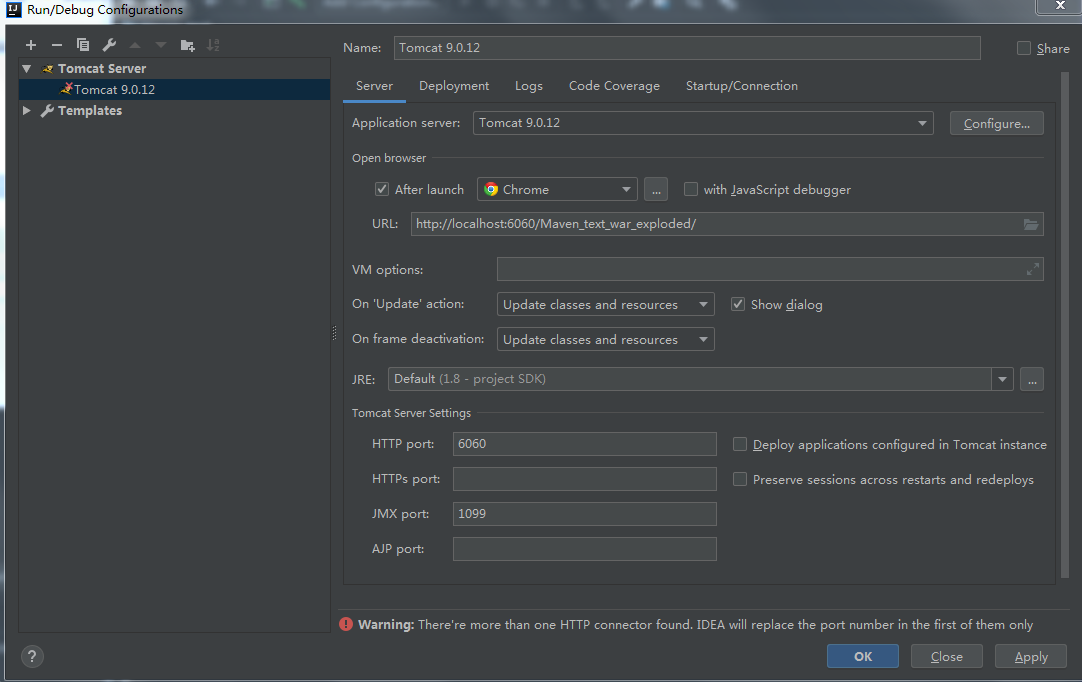Browse URL folder icon in URL field
Viewport: 1082px width, 682px height.
tap(1030, 224)
